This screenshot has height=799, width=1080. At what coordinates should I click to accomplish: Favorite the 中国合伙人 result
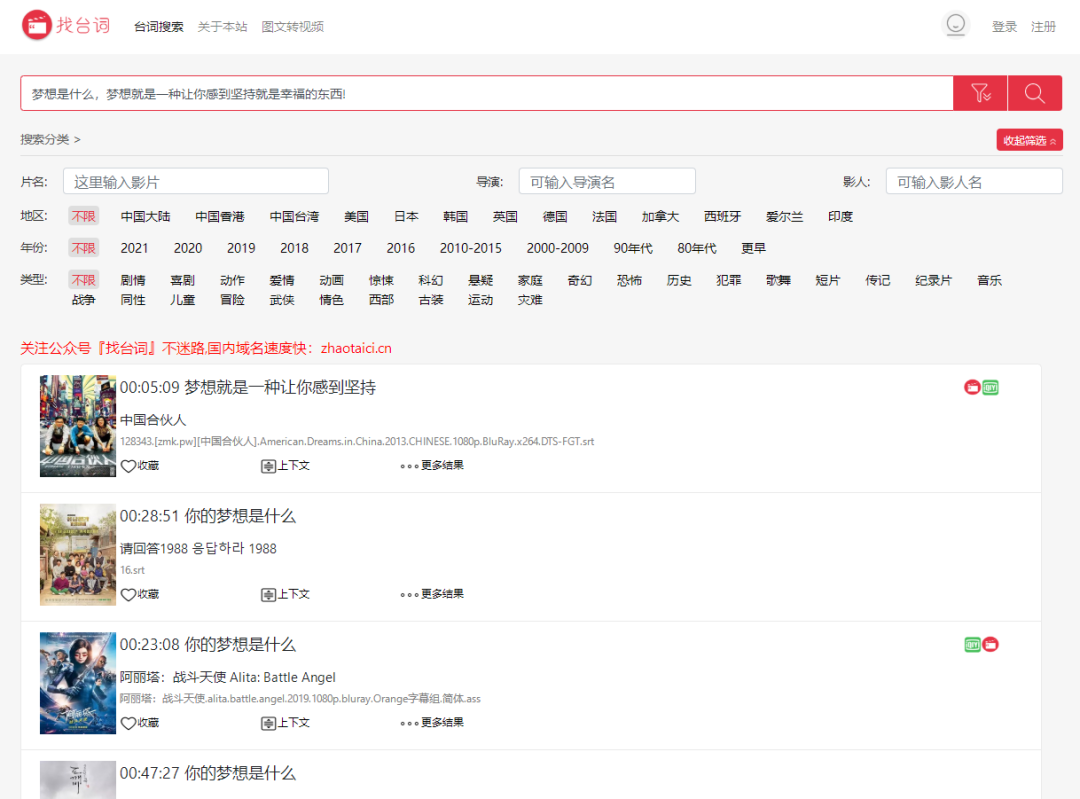click(x=140, y=466)
